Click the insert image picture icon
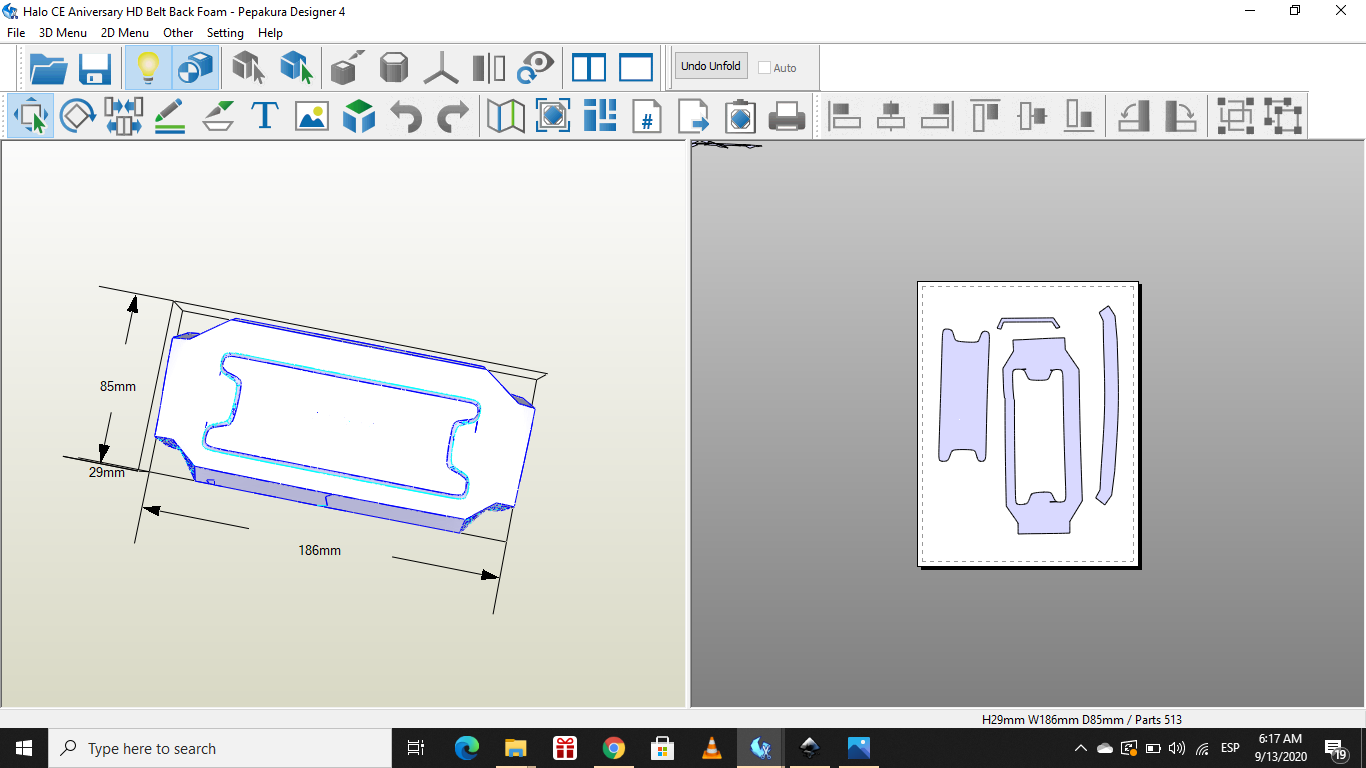Screen dimensions: 1366x768 312,116
